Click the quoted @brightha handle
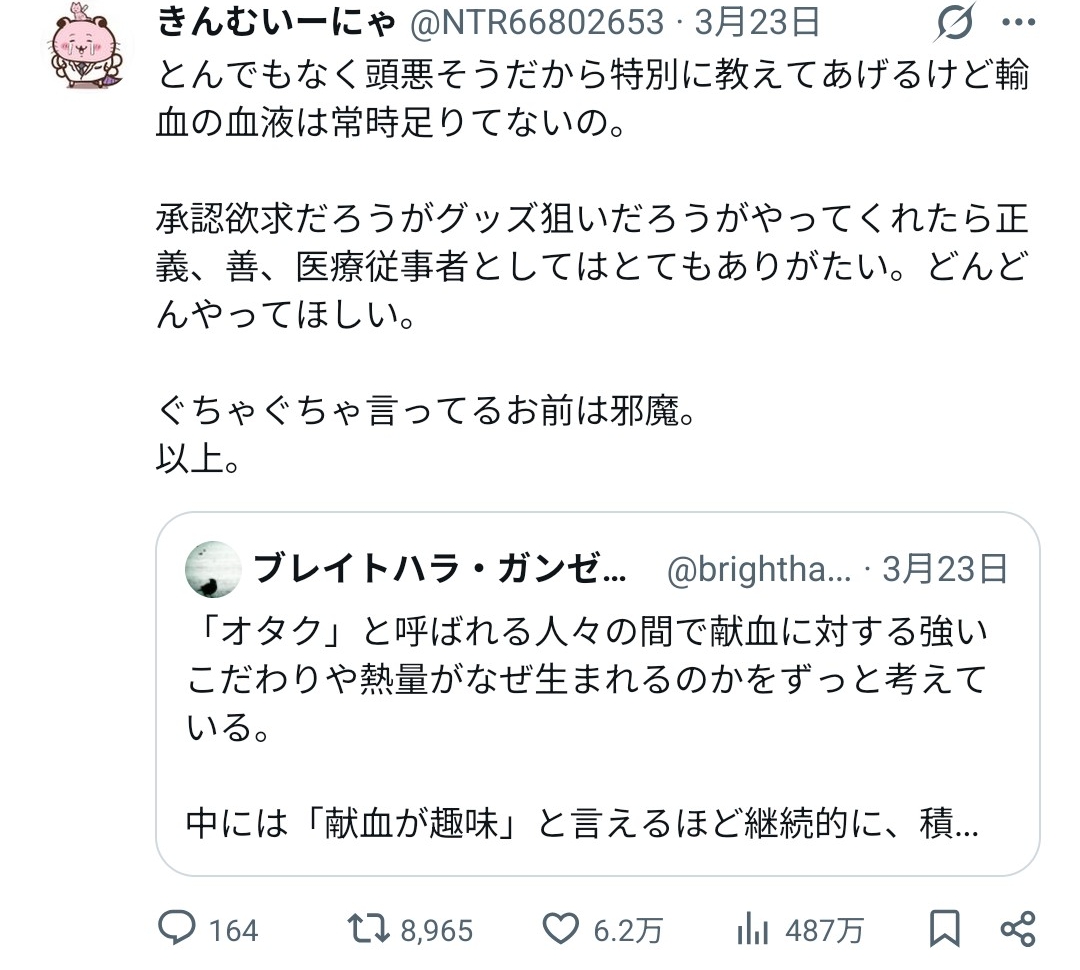Viewport: 1080px width, 970px height. (x=759, y=570)
